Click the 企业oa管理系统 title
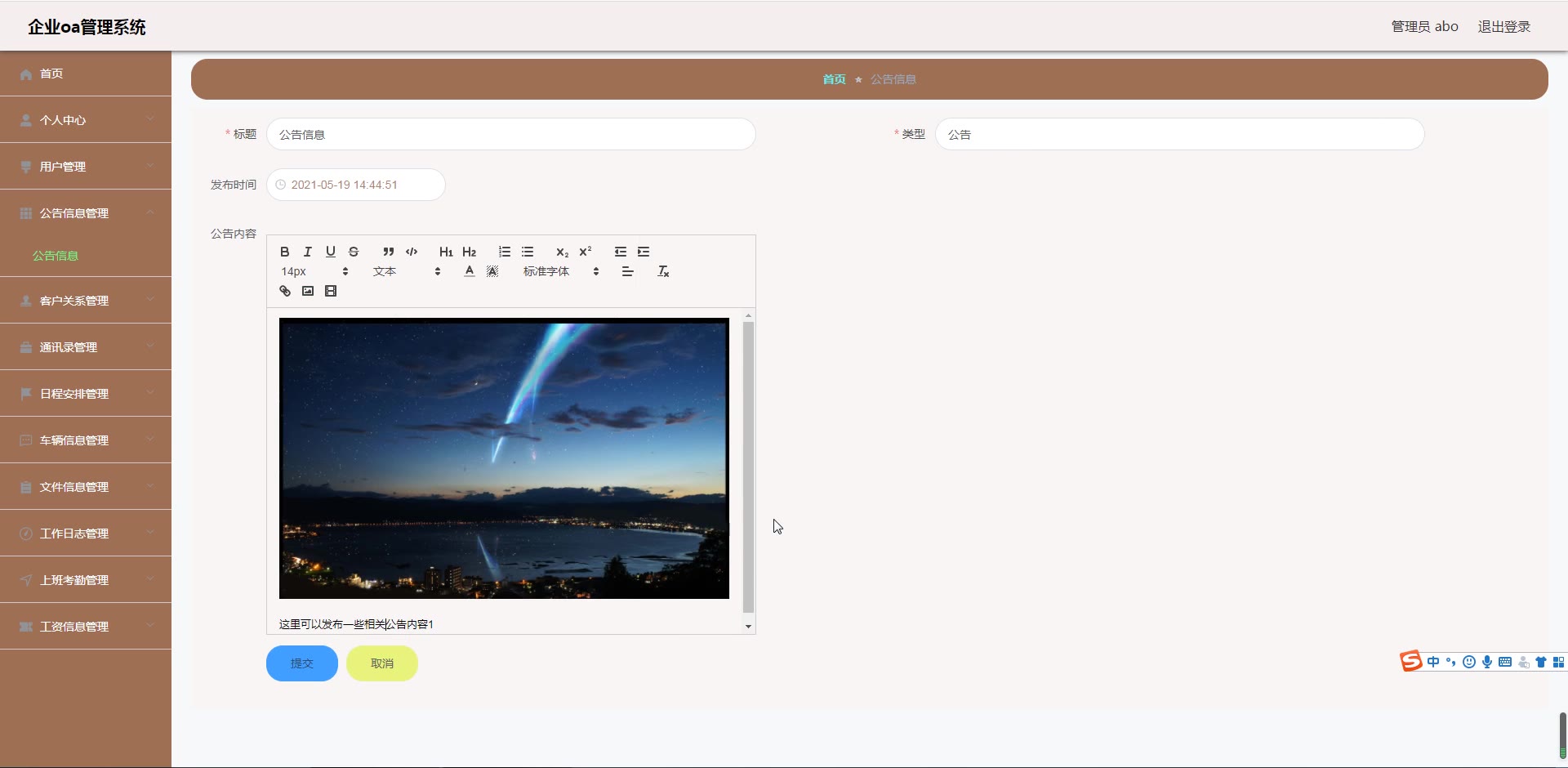Viewport: 1568px width, 768px height. point(87,27)
